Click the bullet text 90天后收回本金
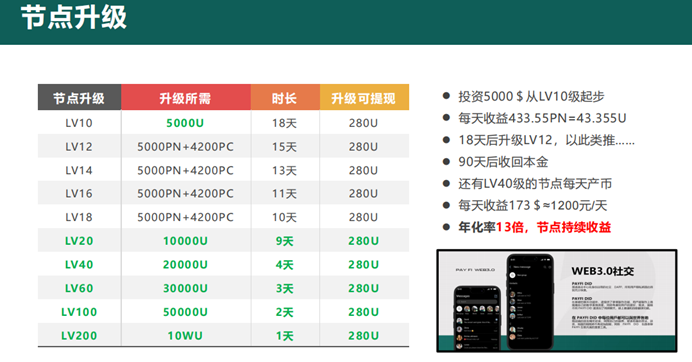Screen dimensions: 692x362 [x=503, y=162]
